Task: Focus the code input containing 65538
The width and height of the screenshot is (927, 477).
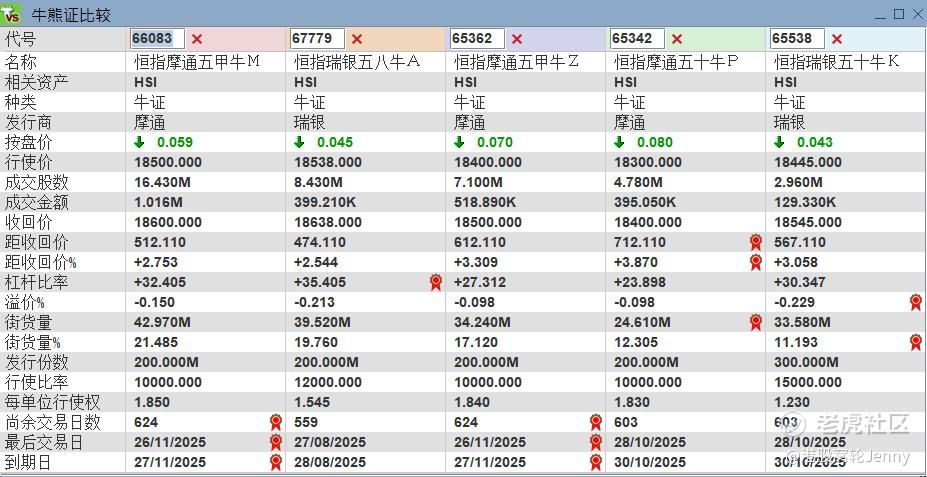Action: 798,39
